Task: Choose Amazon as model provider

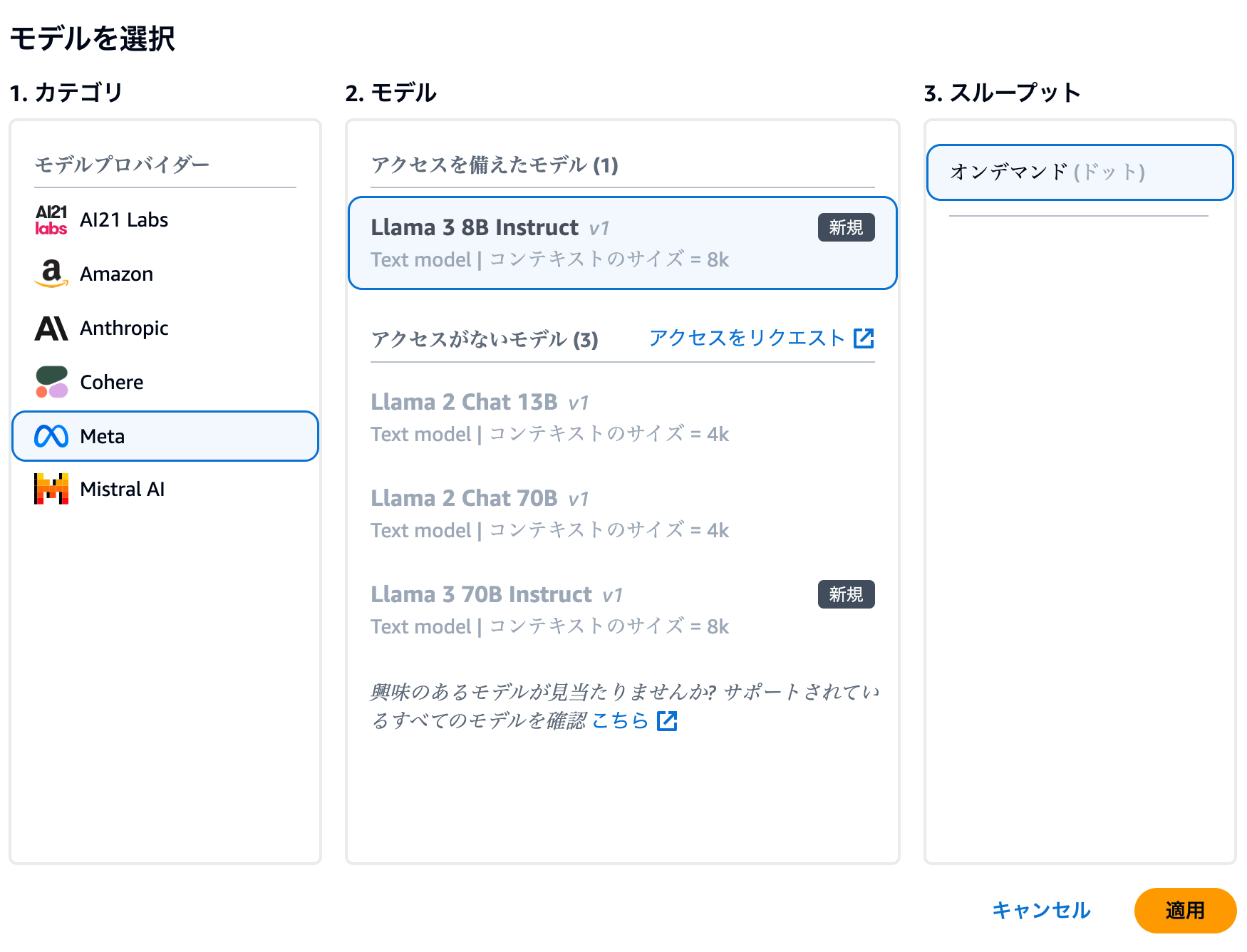Action: tap(165, 274)
